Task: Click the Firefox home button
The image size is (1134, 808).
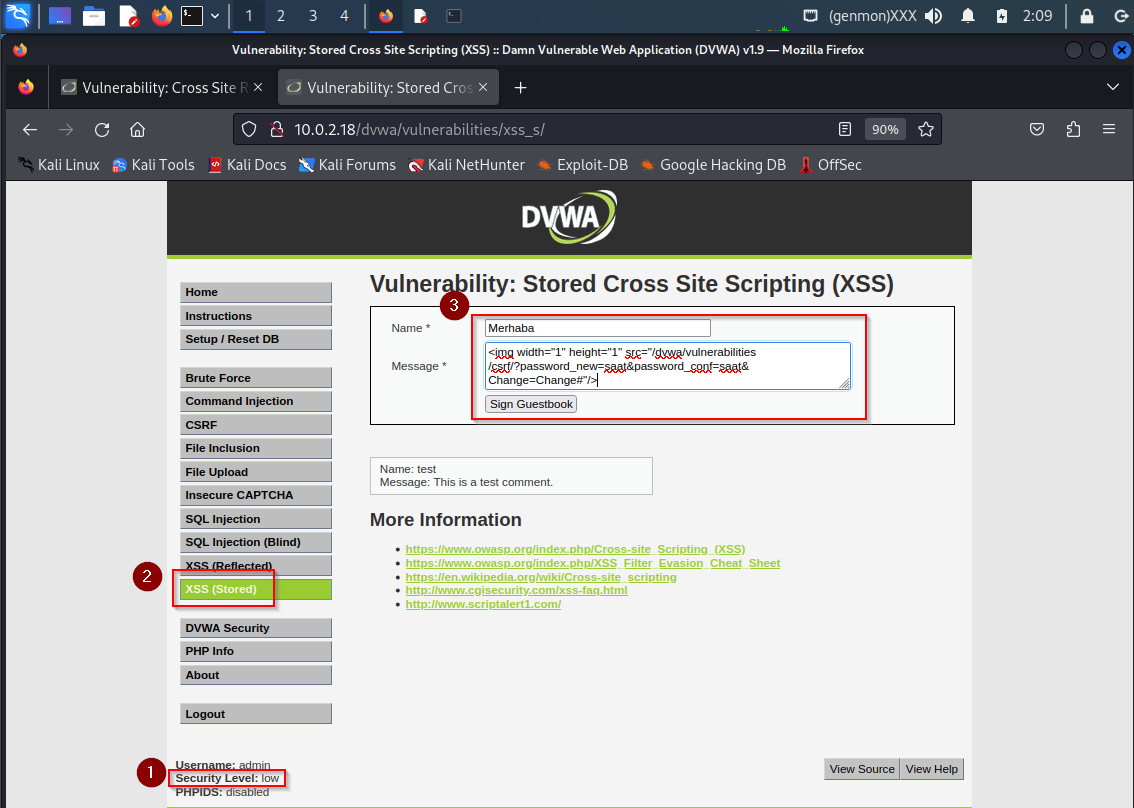Action: 137,129
